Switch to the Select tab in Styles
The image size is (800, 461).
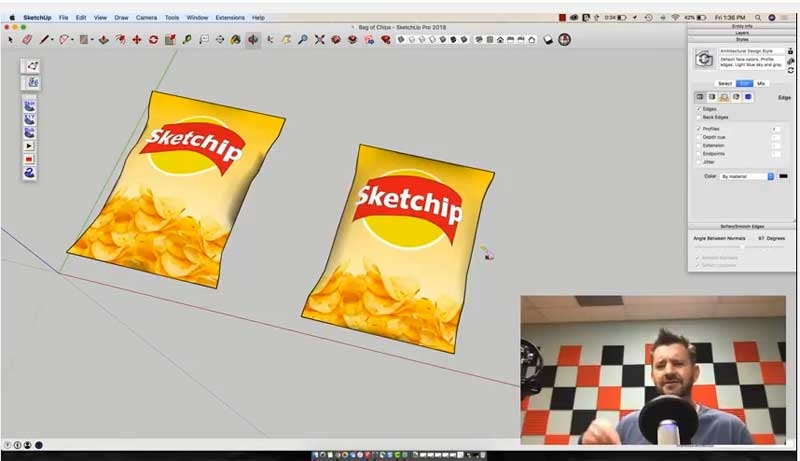coord(725,83)
